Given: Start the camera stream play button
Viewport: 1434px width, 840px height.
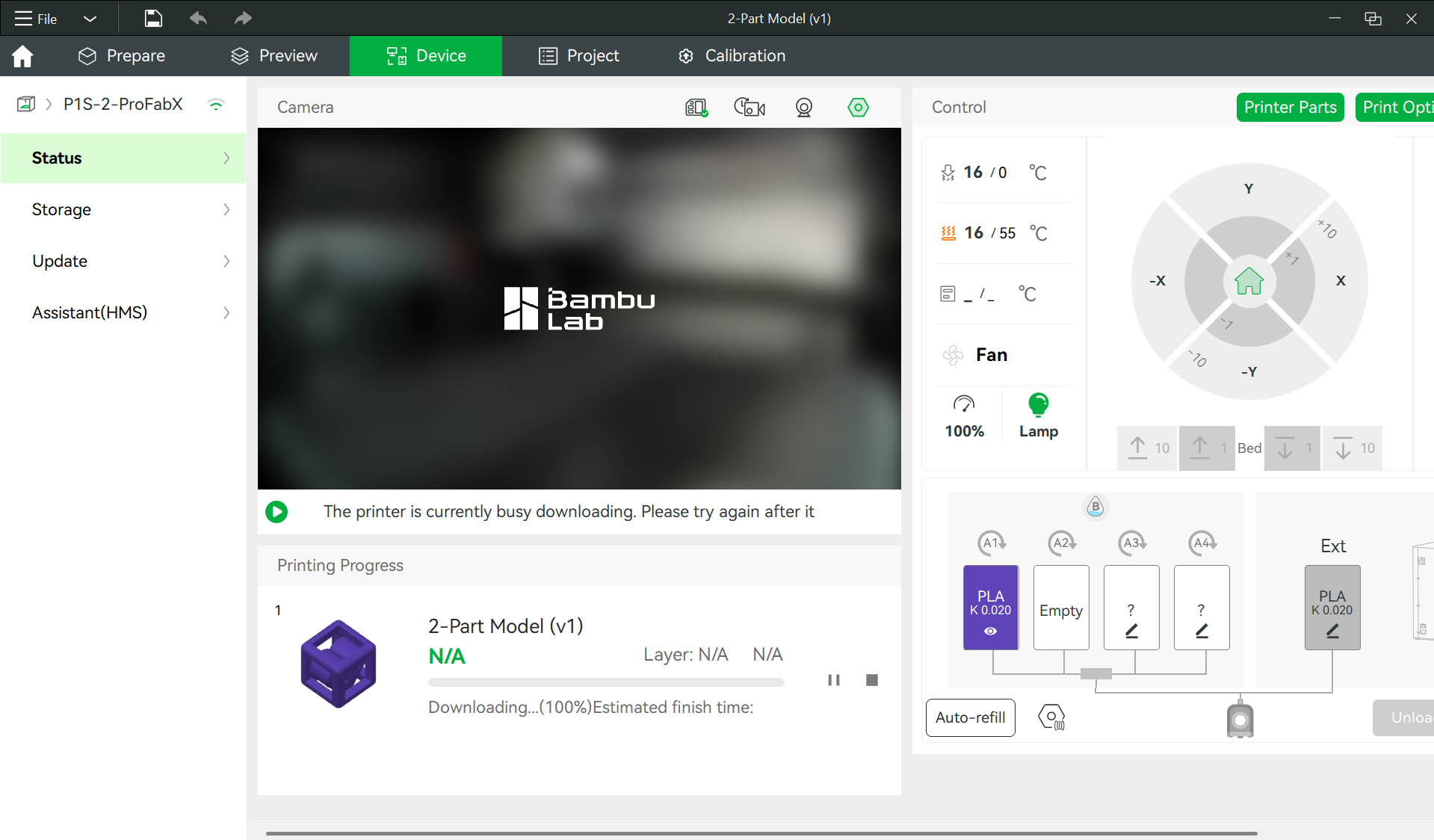Looking at the screenshot, I should (x=276, y=512).
